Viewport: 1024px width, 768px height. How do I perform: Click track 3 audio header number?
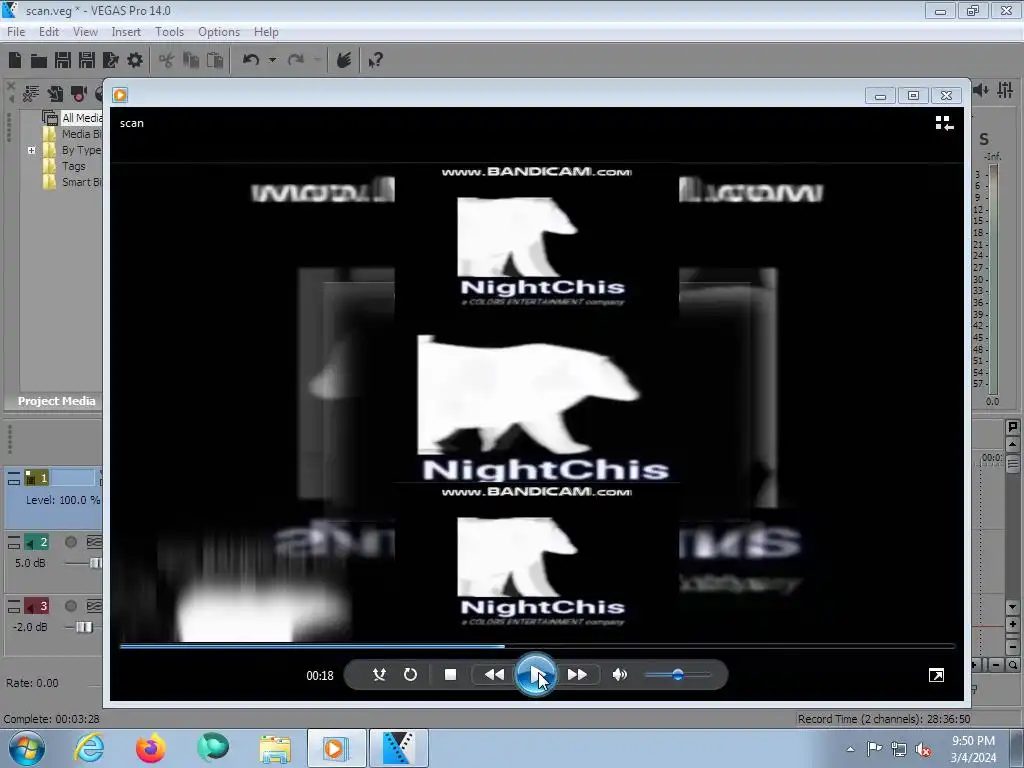pos(37,606)
